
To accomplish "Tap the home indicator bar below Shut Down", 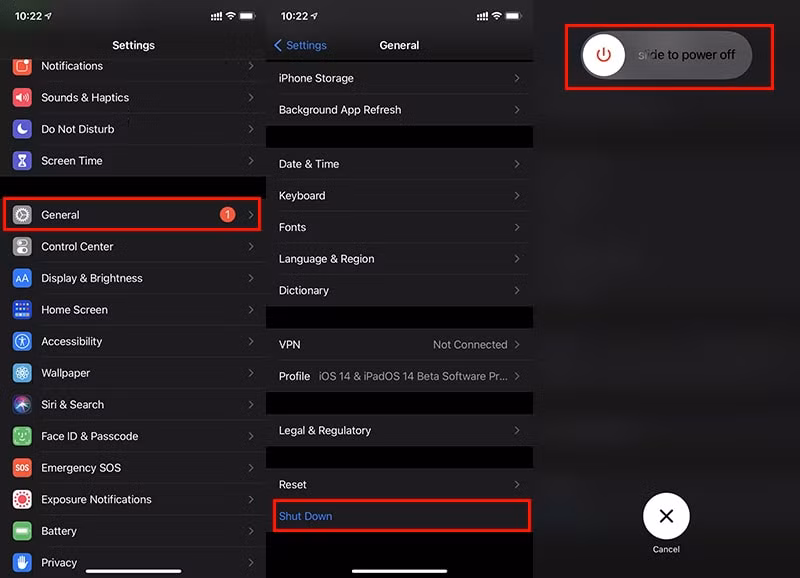I will [x=399, y=571].
